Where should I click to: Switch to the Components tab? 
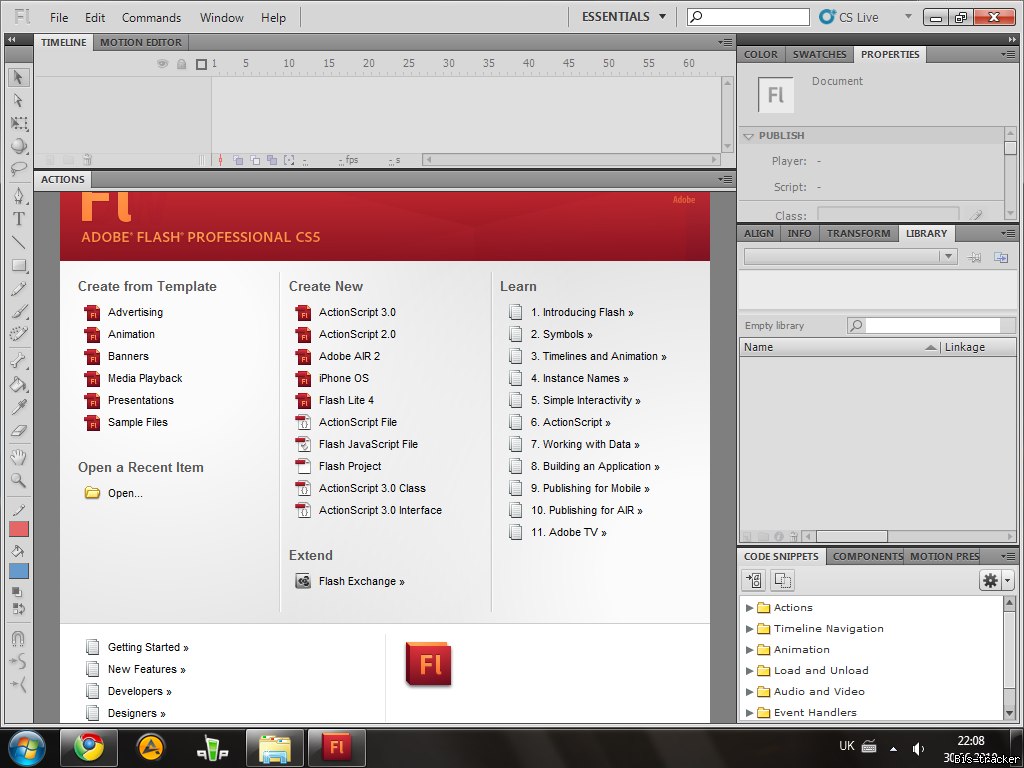867,556
